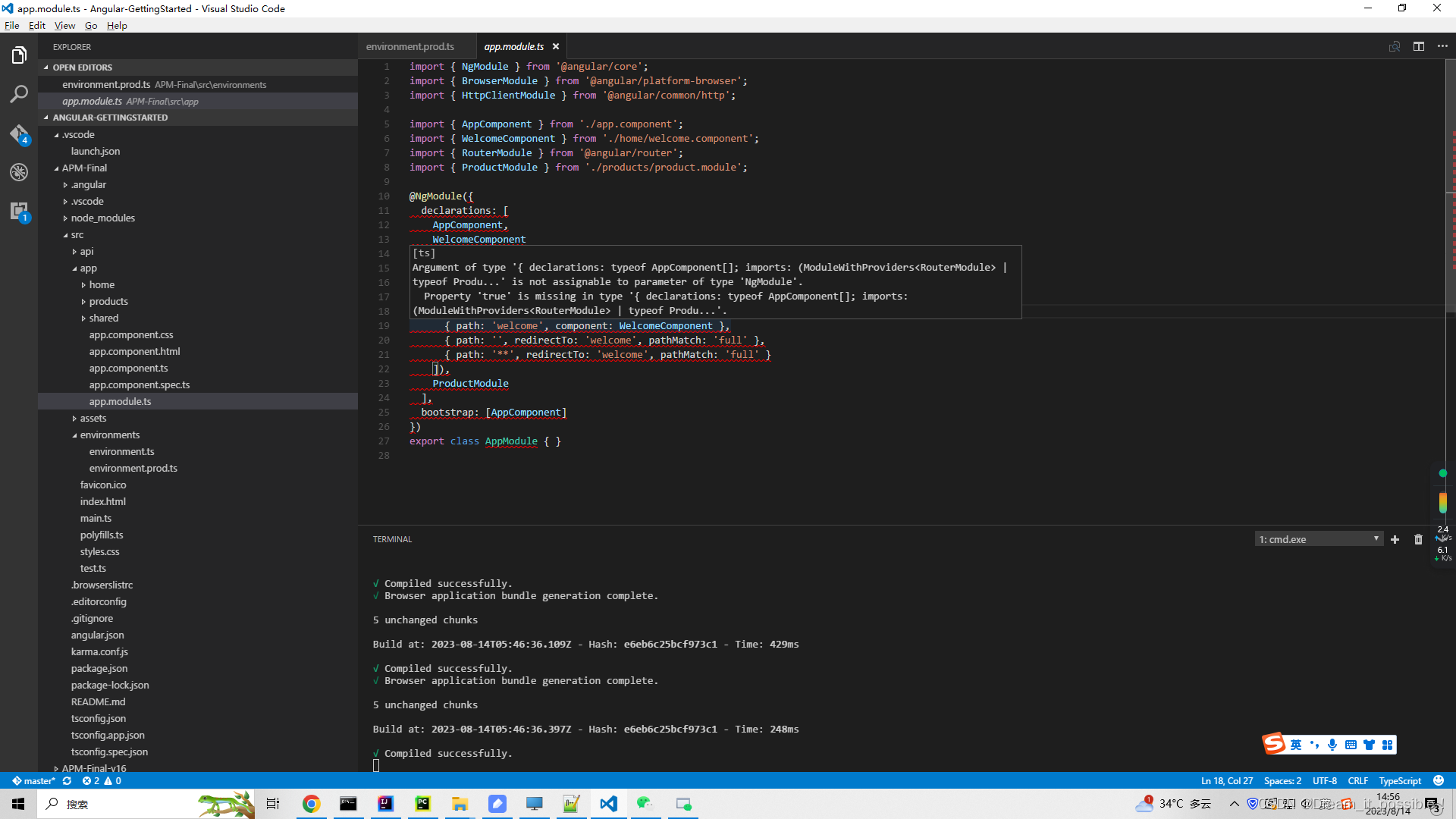Click UTF-8 encoding in the status bar

click(x=1325, y=780)
